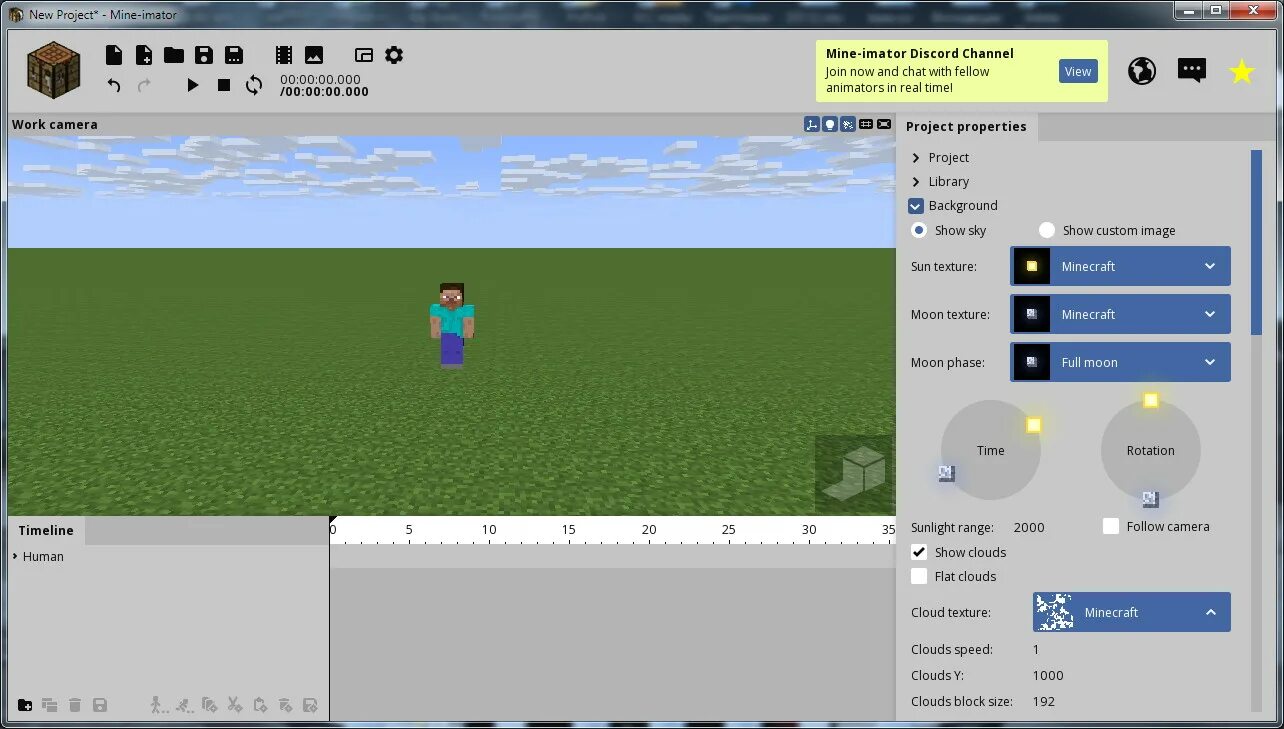Select the Project properties tab
Screen dimensions: 1284x729
(966, 126)
